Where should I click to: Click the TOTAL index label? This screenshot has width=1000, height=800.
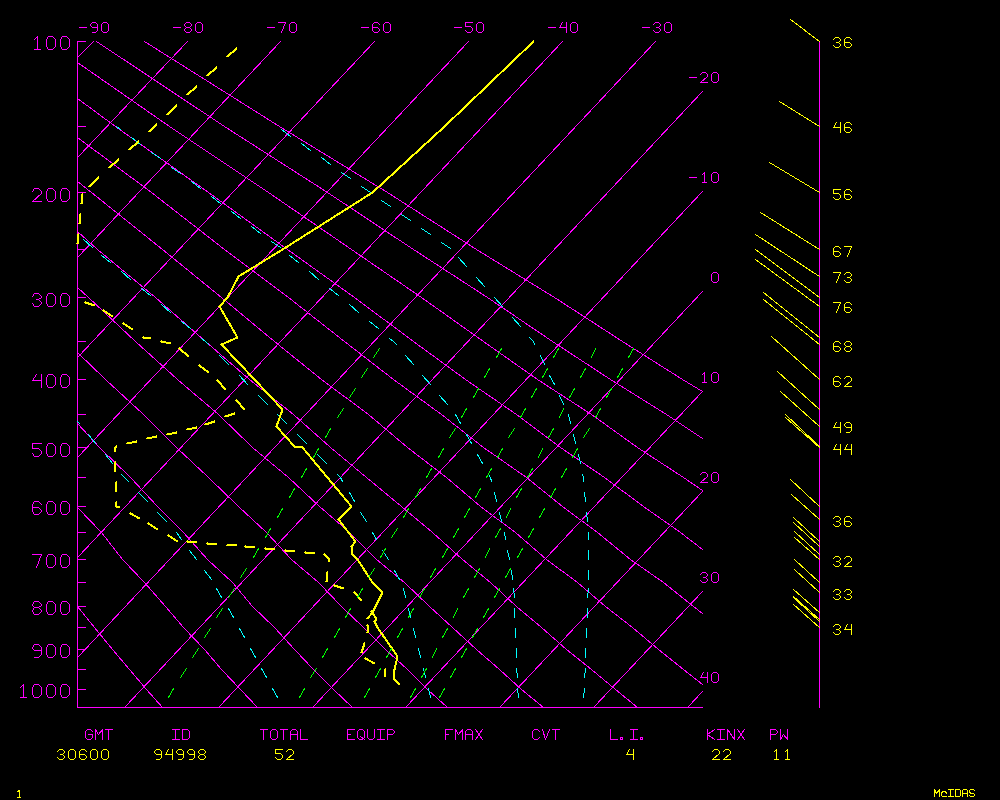(x=284, y=735)
